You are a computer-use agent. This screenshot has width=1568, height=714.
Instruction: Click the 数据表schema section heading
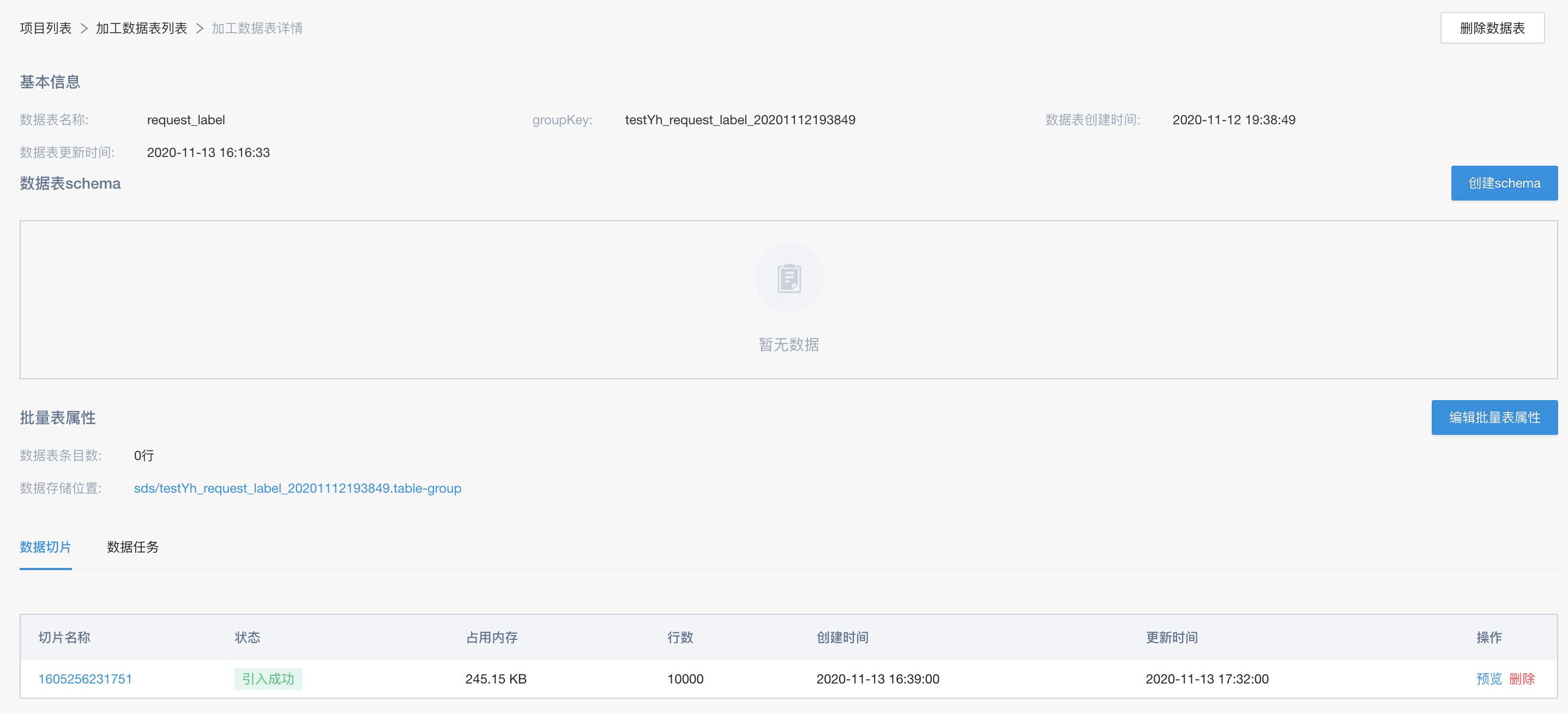70,183
